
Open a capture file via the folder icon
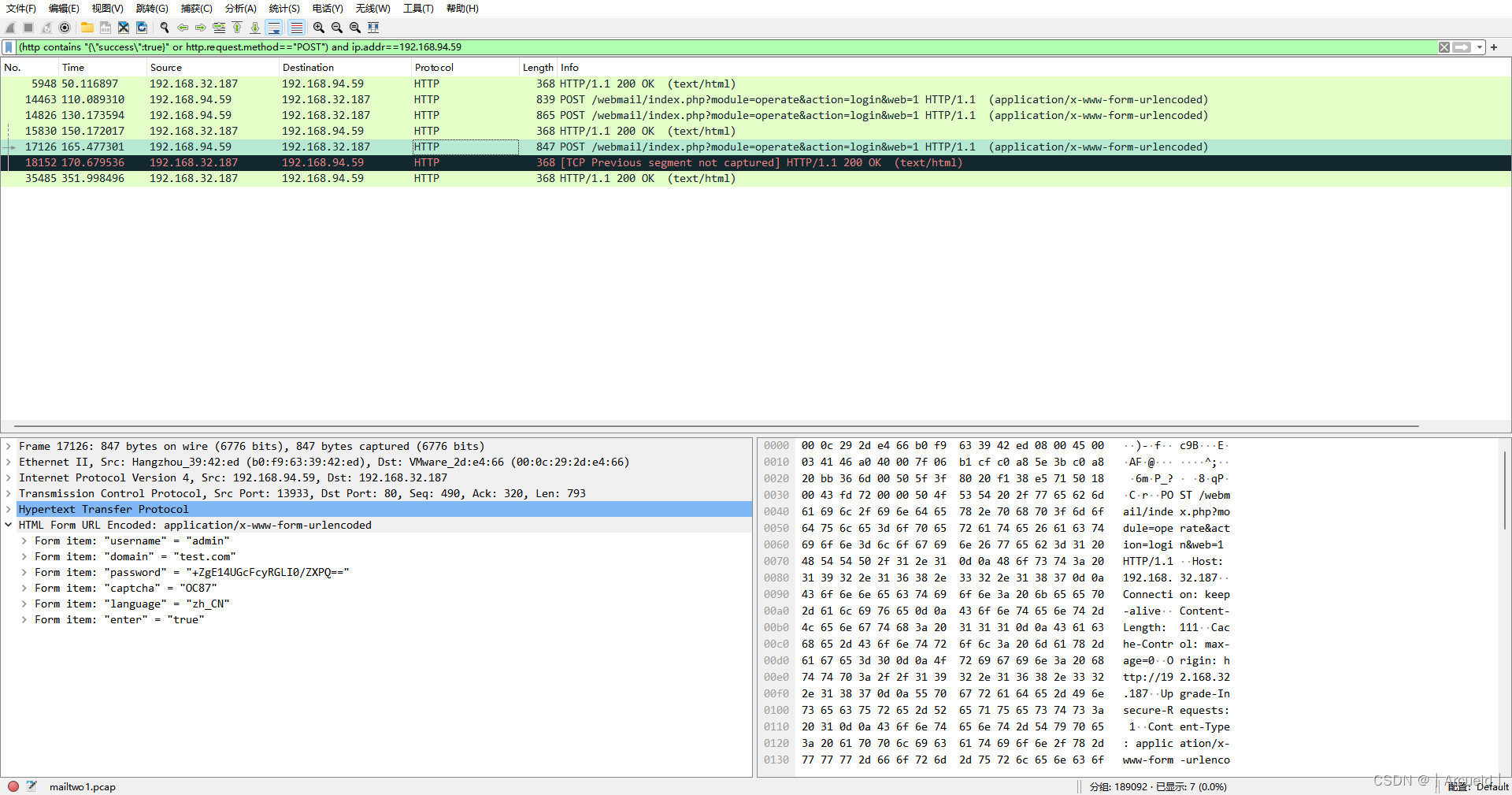[87, 28]
